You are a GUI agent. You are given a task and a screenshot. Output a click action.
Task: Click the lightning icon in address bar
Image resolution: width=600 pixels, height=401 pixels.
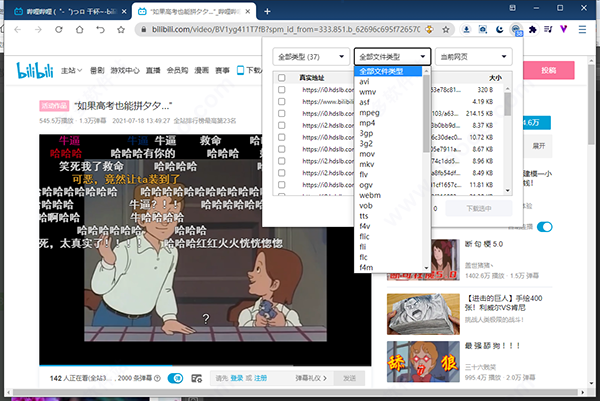[x=429, y=29]
